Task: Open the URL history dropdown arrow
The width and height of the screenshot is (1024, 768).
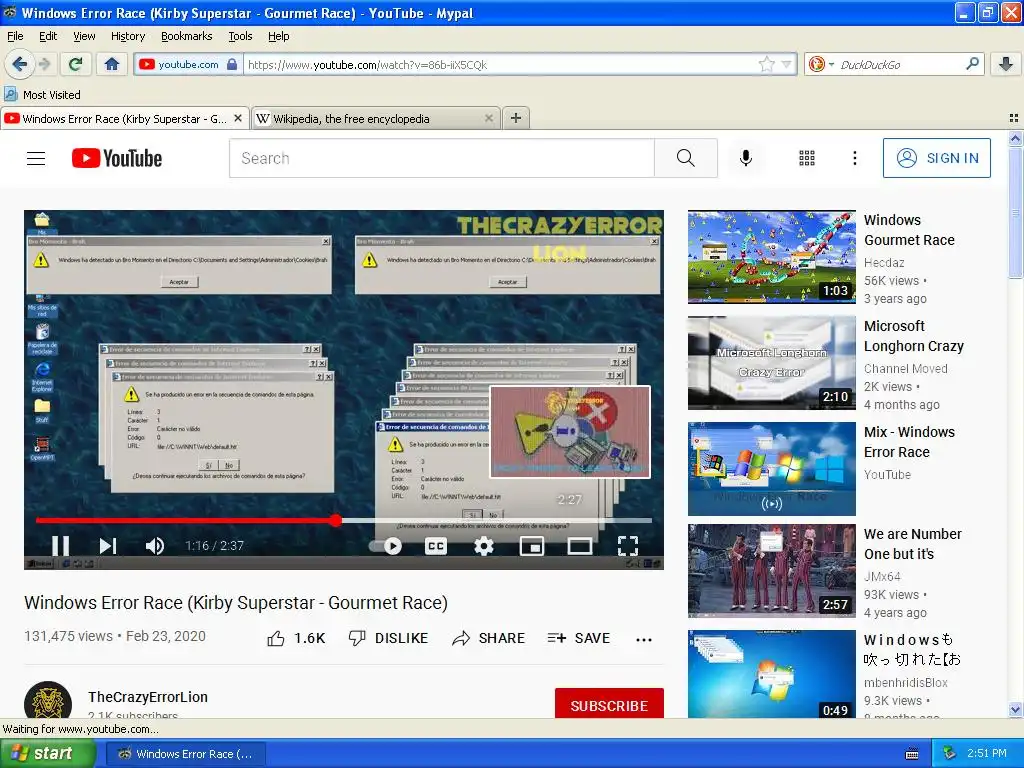Action: tap(786, 64)
